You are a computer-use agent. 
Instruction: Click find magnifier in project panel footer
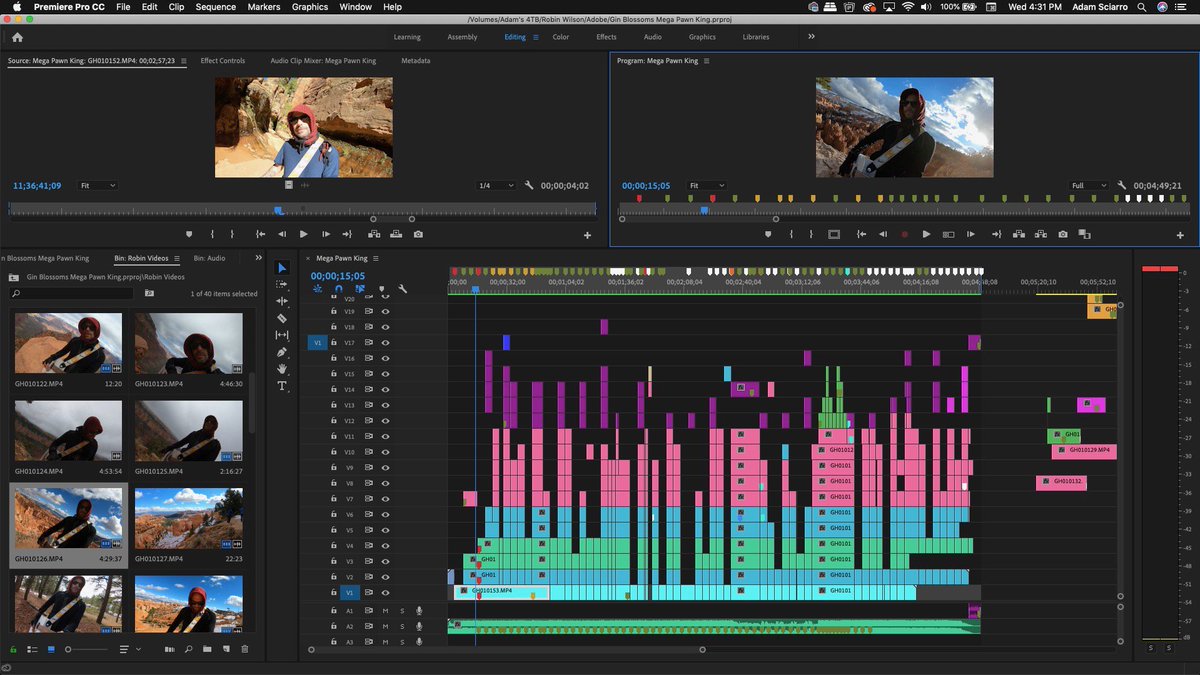coord(188,649)
